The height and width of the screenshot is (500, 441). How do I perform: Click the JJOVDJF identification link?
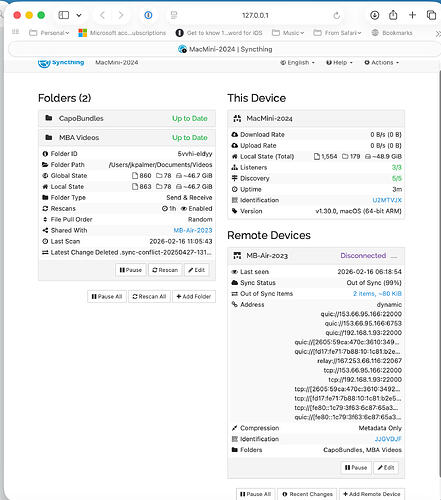pos(388,439)
